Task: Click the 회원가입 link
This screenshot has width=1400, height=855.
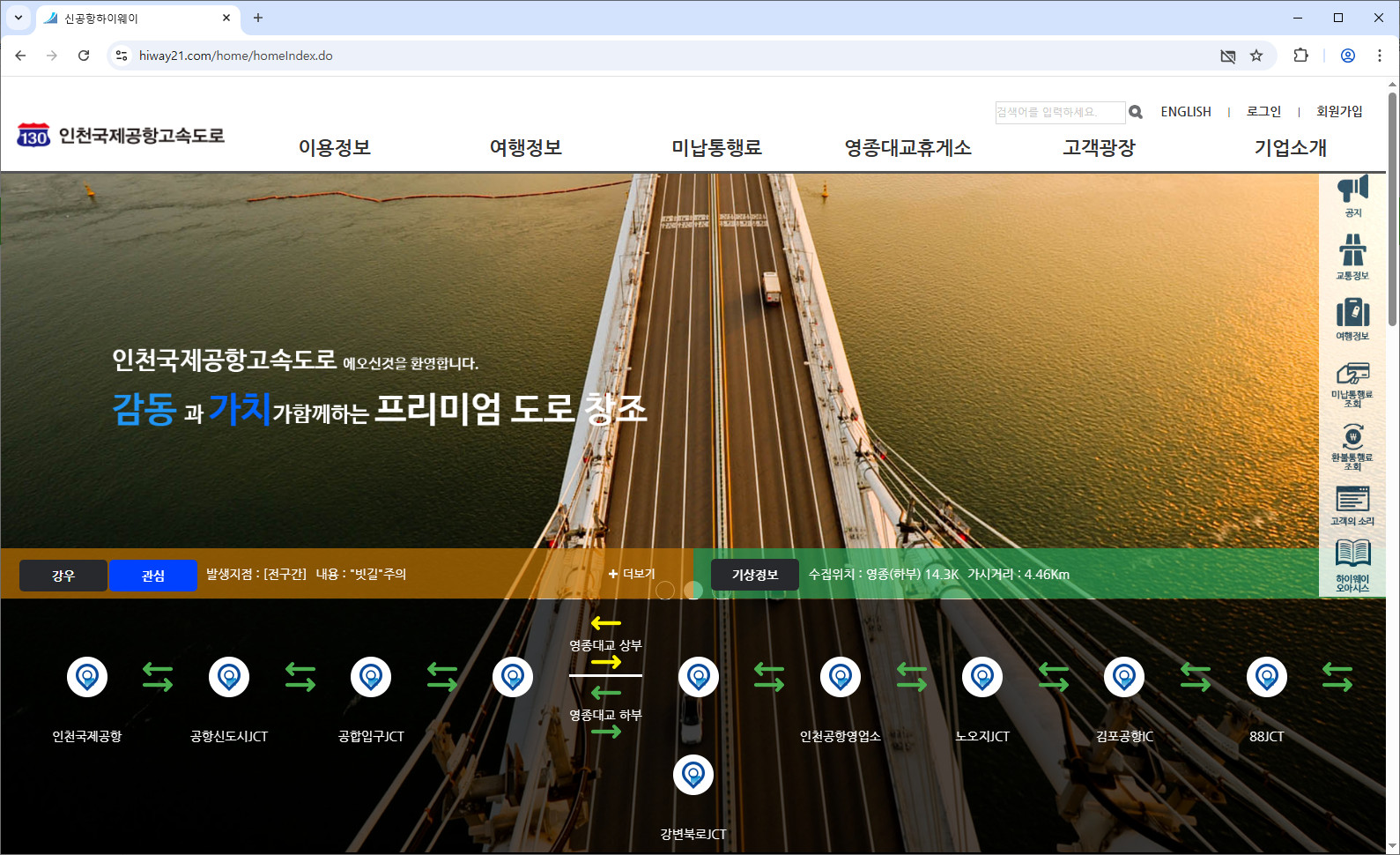Action: coord(1339,112)
